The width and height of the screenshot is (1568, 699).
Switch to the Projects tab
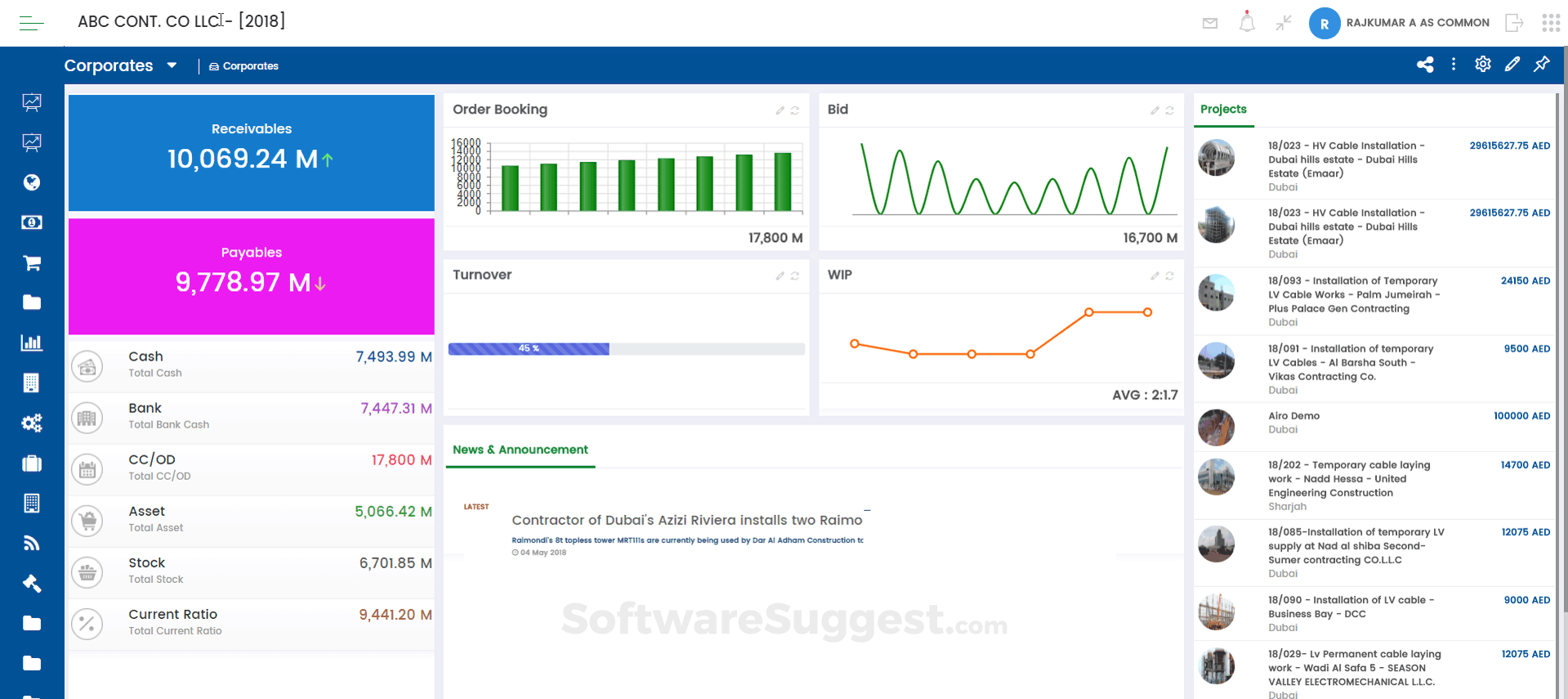[1223, 110]
